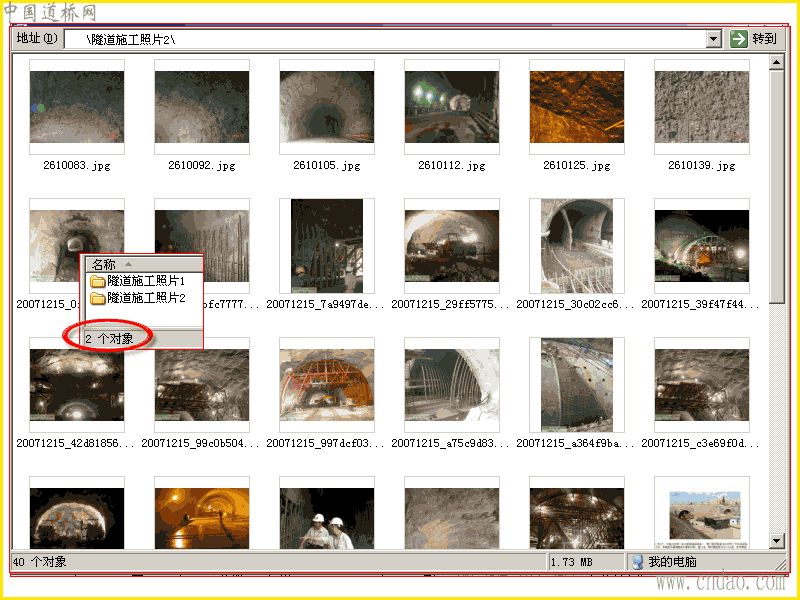The image size is (800, 600).
Task: Expand the address bar dropdown arrow
Action: (x=714, y=39)
